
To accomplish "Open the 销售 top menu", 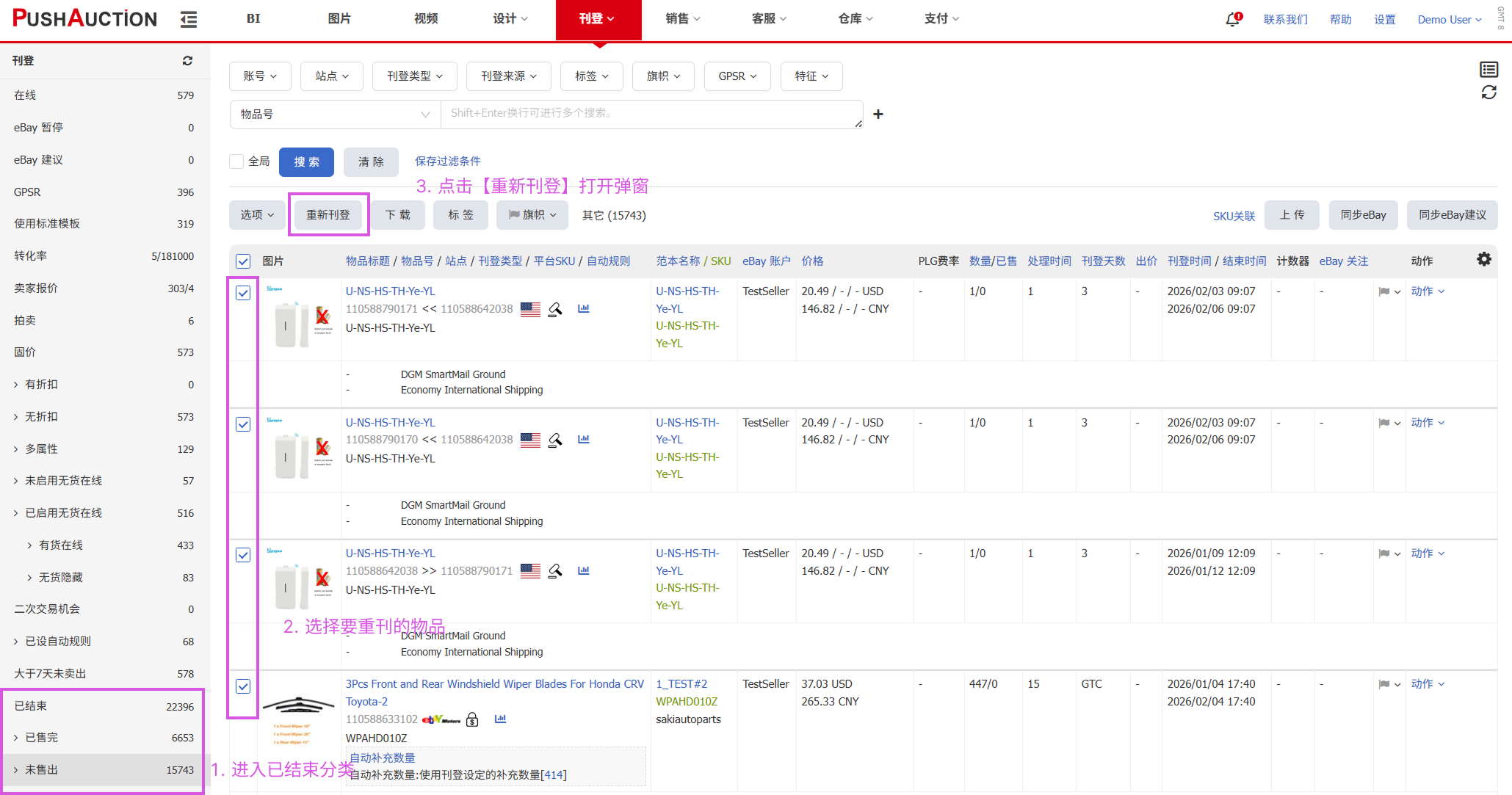I will click(682, 19).
